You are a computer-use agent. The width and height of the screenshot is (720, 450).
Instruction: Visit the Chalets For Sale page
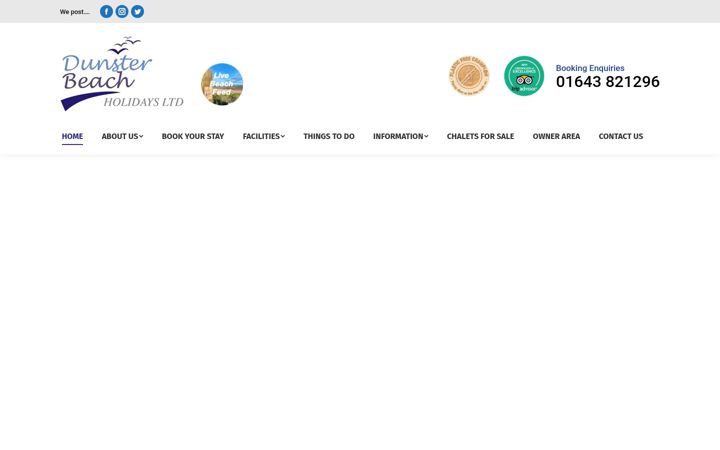(x=480, y=136)
